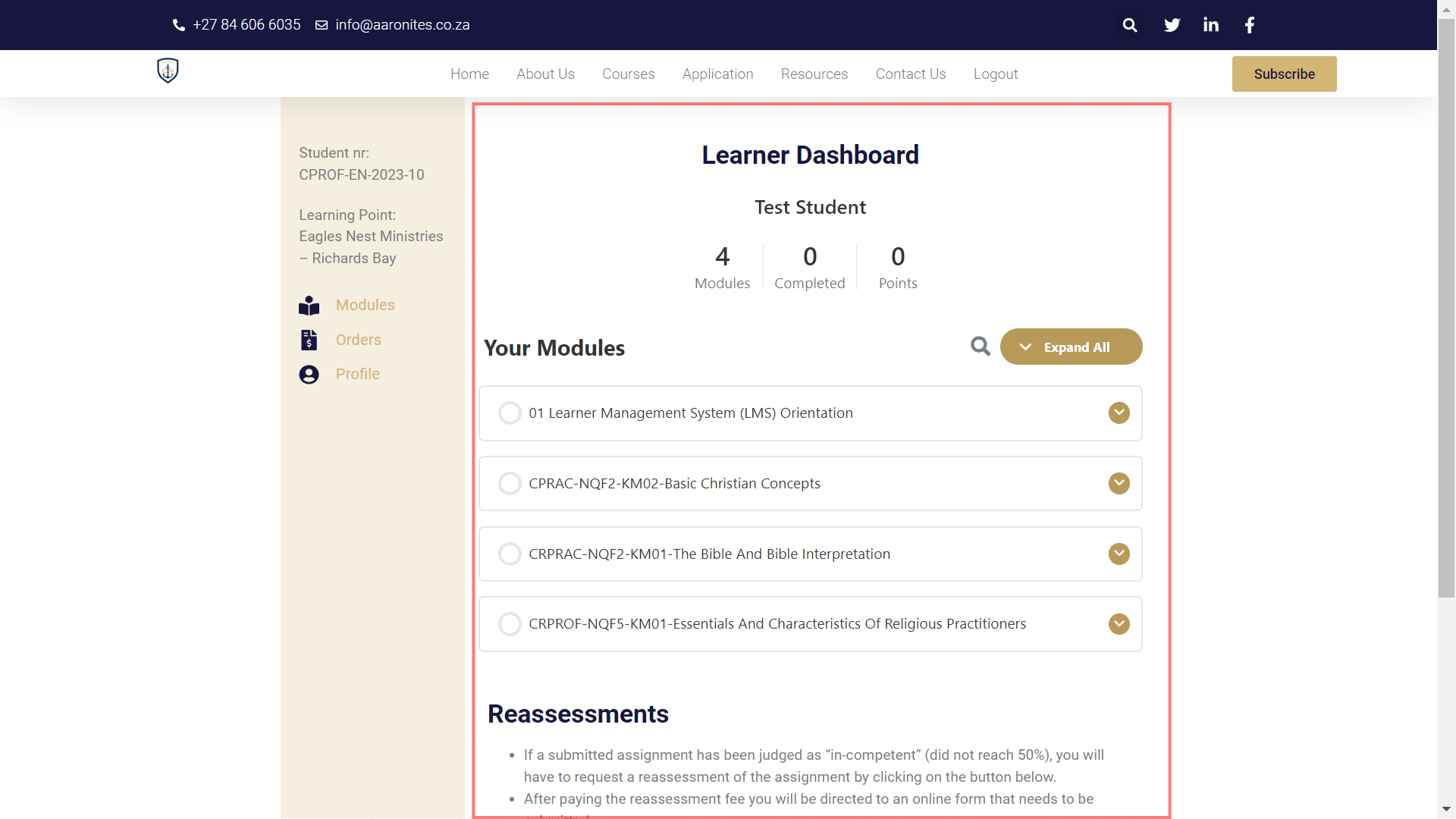Image resolution: width=1456 pixels, height=819 pixels.
Task: Expand the CPRAC-NQF2-KM02 module chevron
Action: click(x=1119, y=484)
